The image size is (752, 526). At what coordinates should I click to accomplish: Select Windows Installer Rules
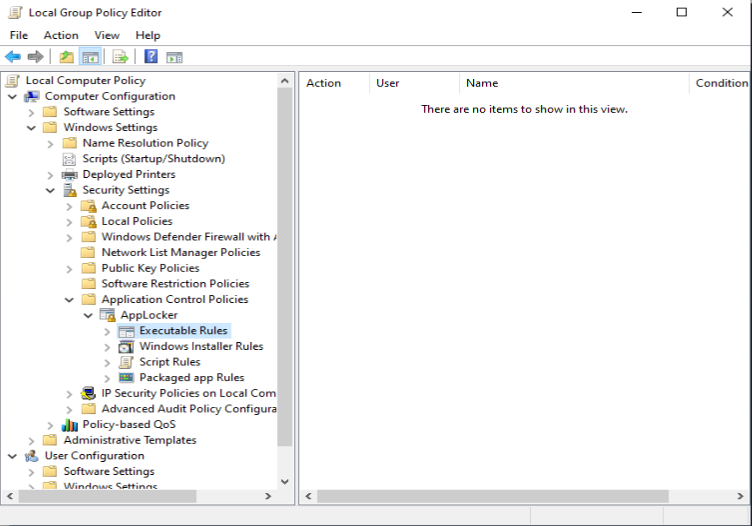click(201, 346)
